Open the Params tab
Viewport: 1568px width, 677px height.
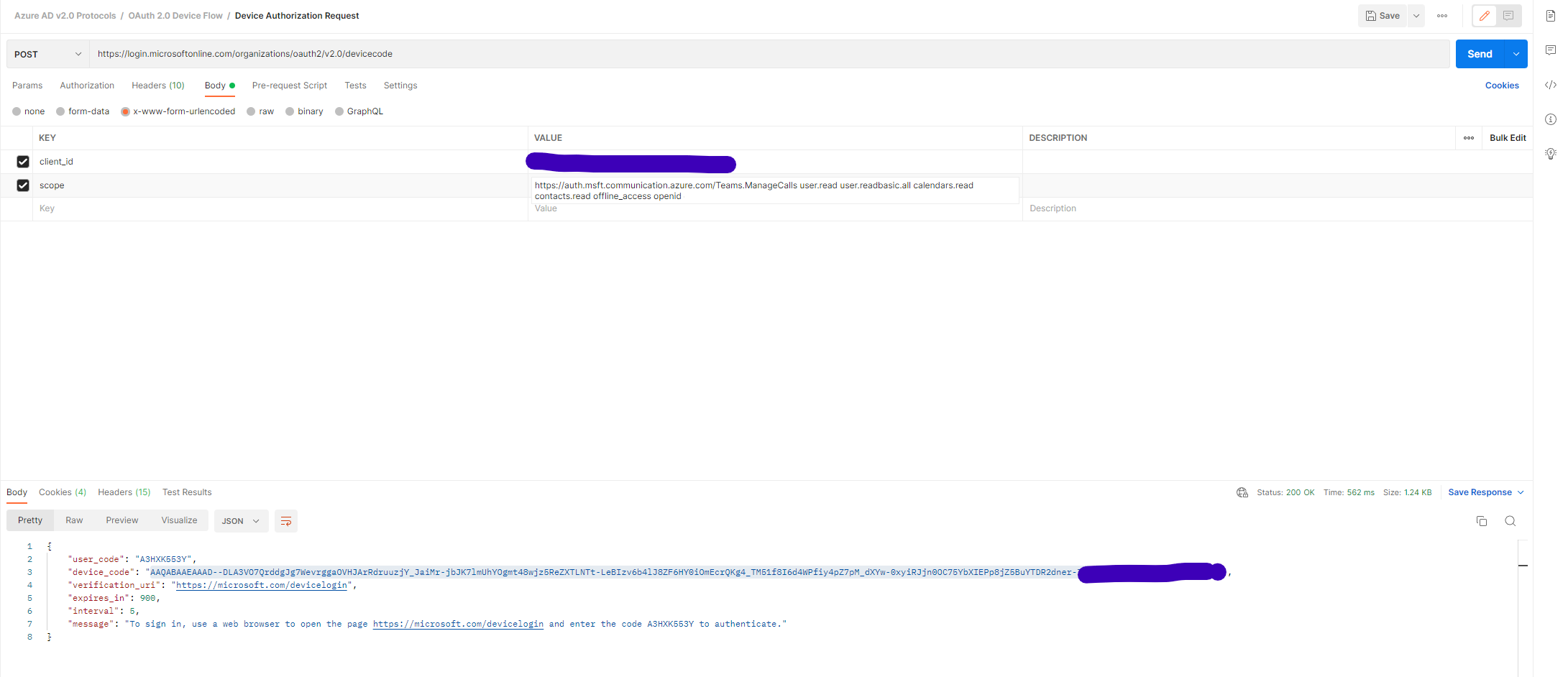coord(27,86)
